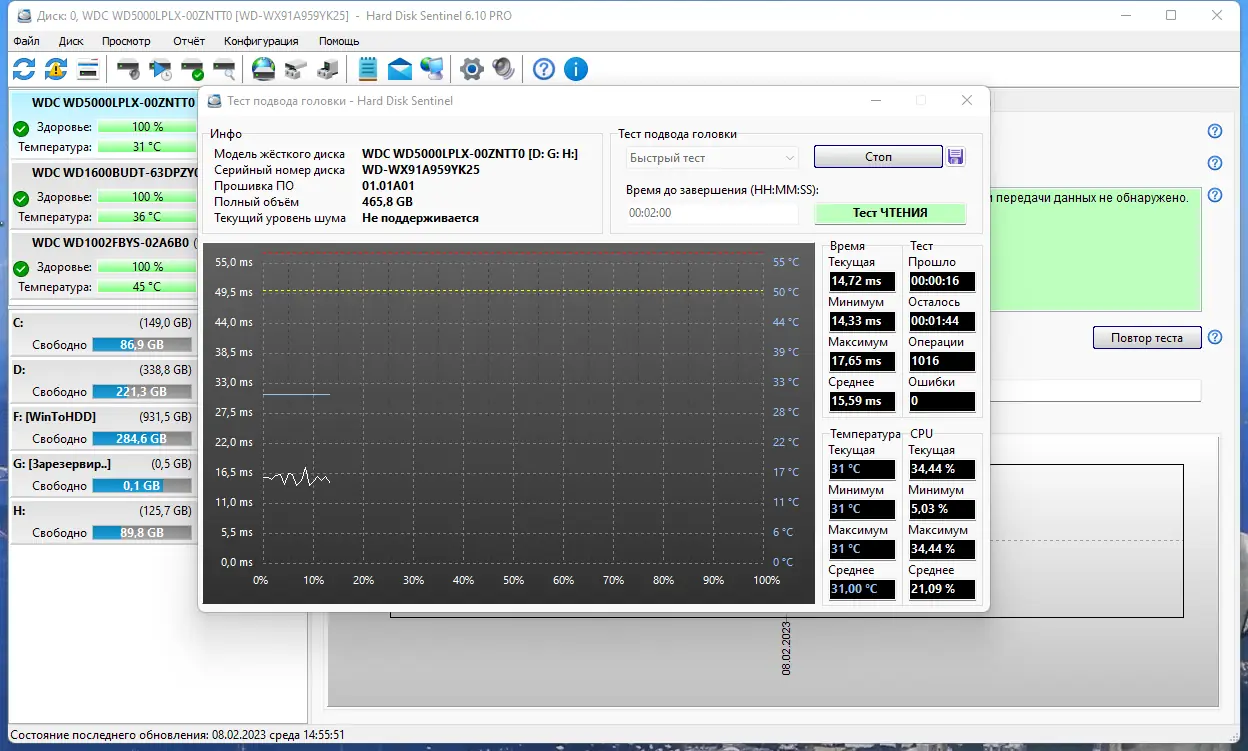Click the disk icon with speaker badge

(128, 69)
